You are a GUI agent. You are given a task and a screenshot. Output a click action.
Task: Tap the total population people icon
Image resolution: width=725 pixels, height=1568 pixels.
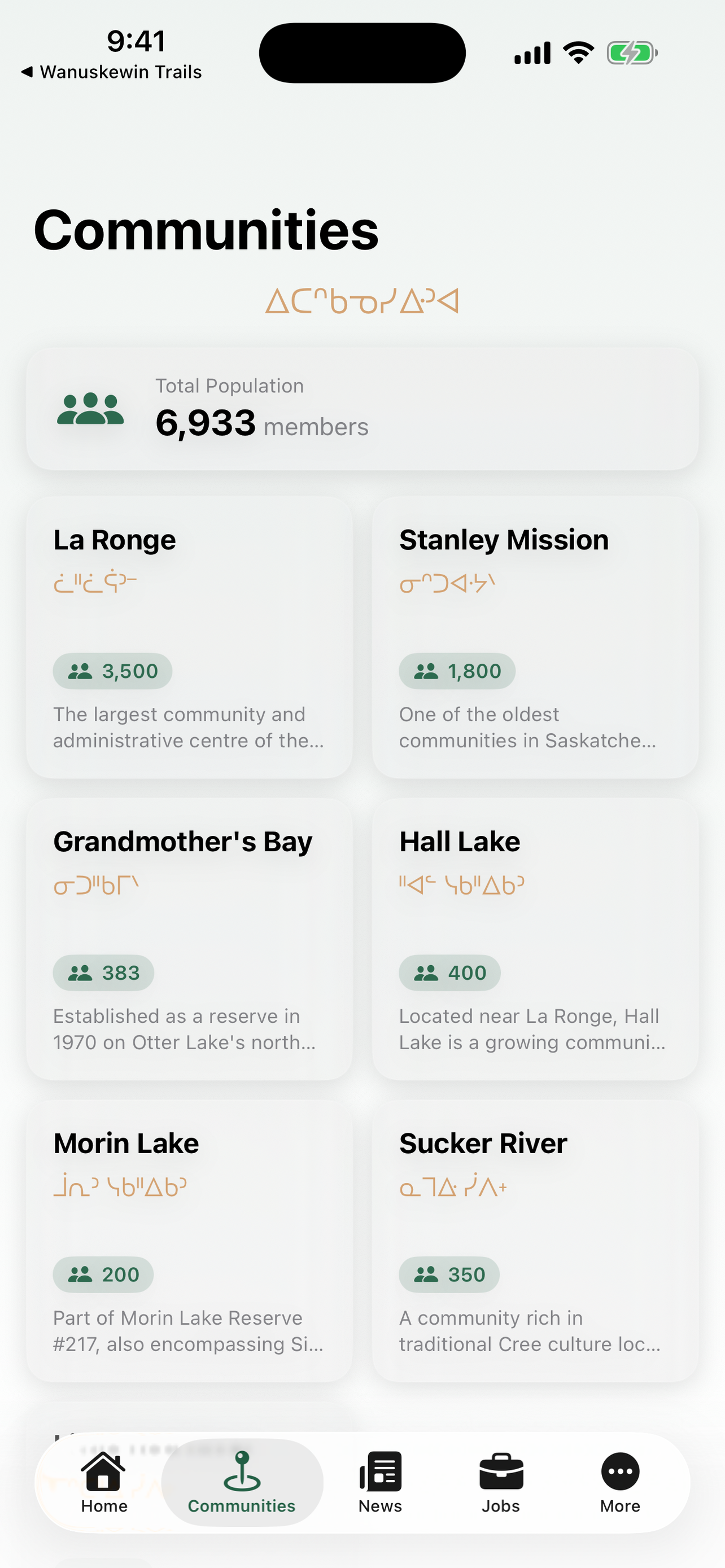tap(90, 409)
